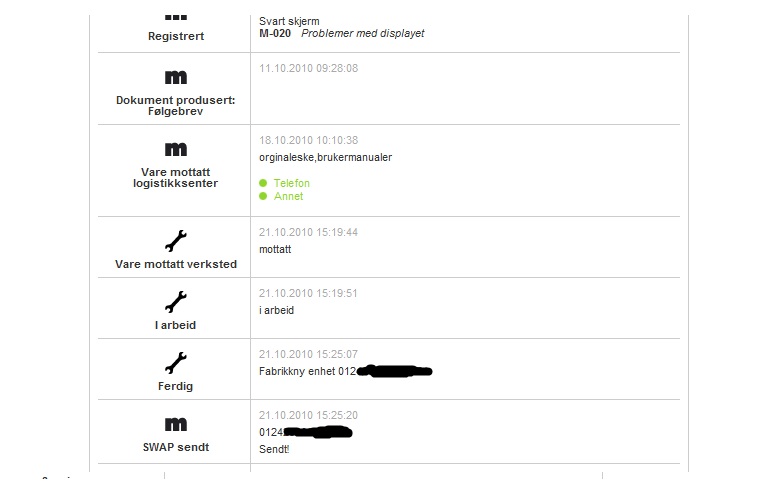Click the 'orginaleske,brukermanualer' note
Screen dimensions: 768x494
pos(326,158)
